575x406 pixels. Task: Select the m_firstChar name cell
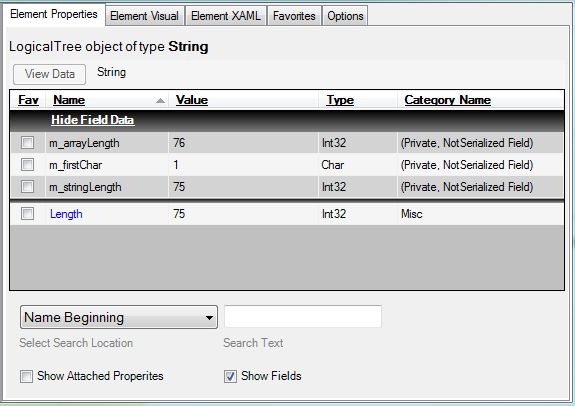coord(75,165)
